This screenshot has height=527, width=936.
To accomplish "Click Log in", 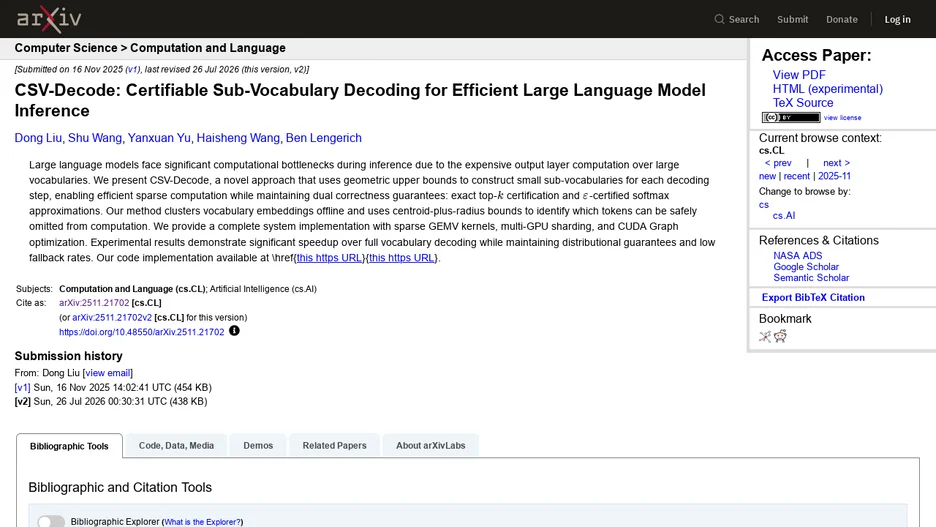I will pos(897,19).
